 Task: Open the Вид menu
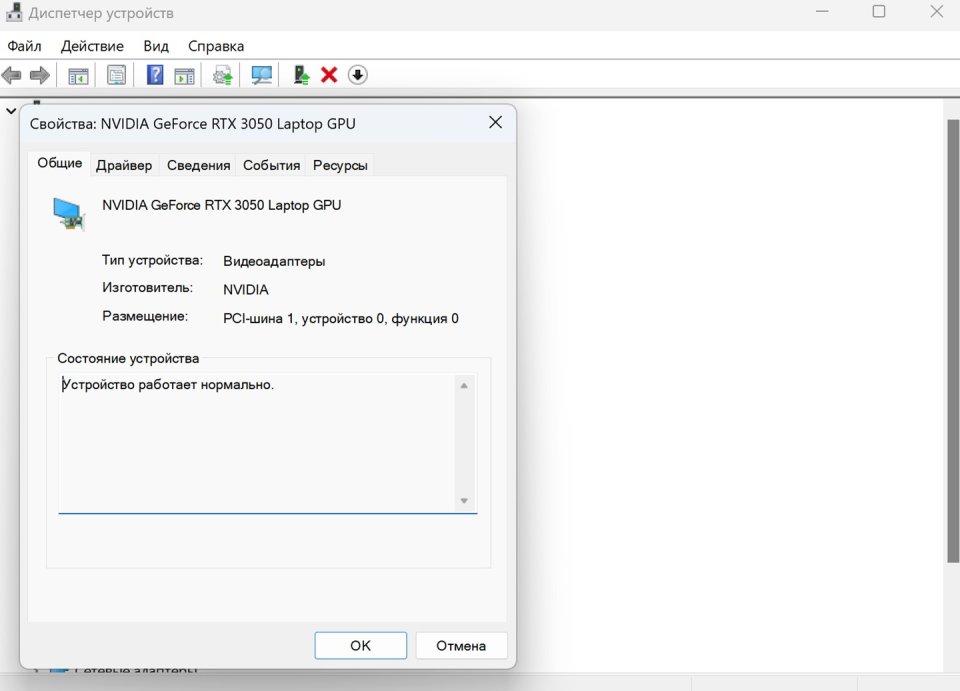(x=156, y=46)
